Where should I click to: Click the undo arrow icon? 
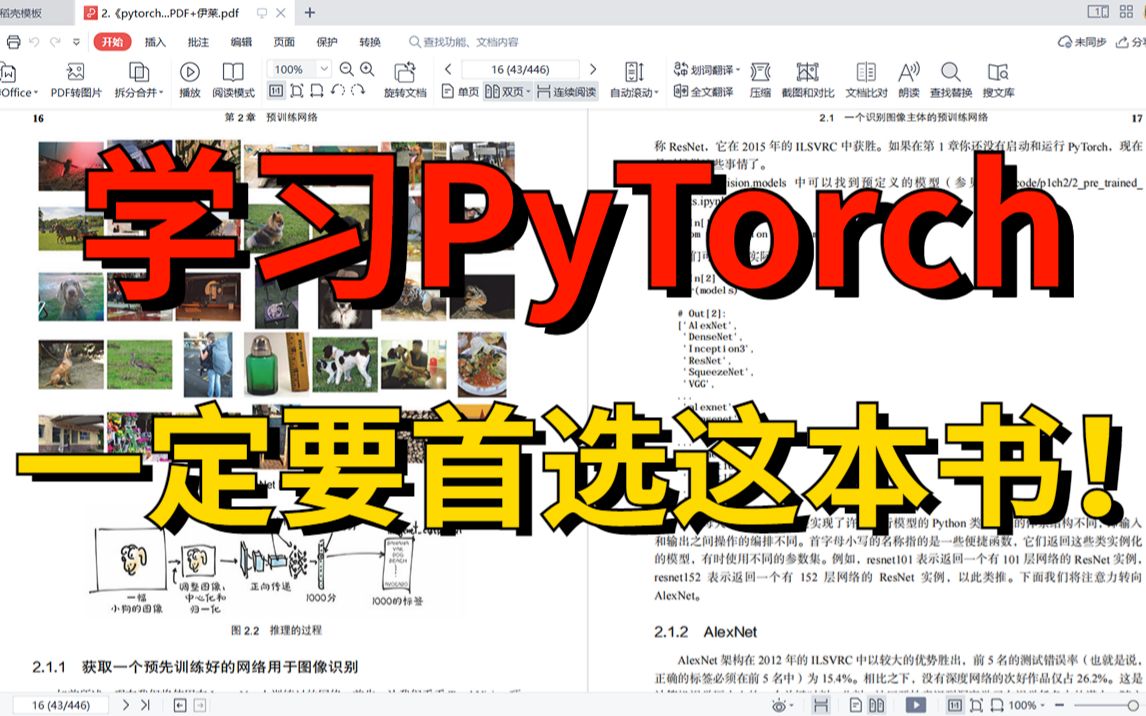coord(34,42)
